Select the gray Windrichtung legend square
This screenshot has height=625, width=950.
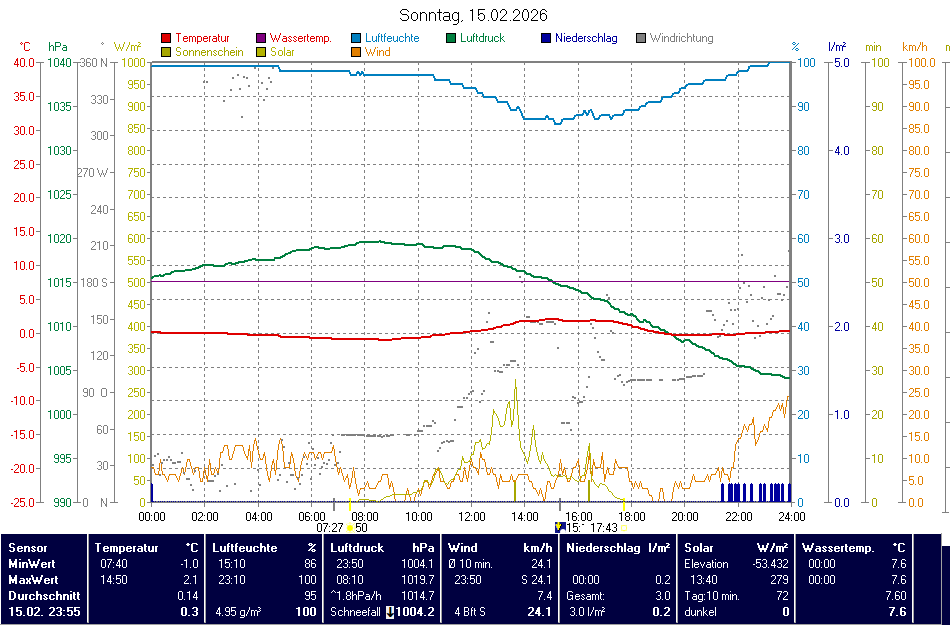641,38
